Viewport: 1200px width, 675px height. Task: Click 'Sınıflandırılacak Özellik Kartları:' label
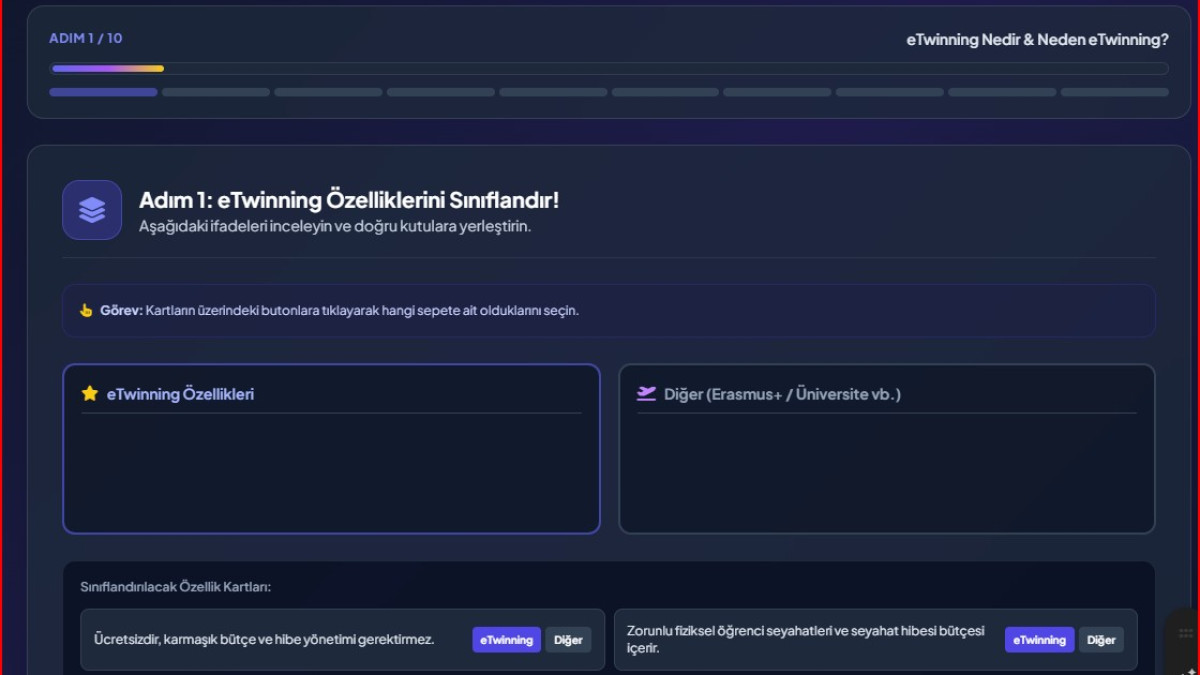pos(176,587)
